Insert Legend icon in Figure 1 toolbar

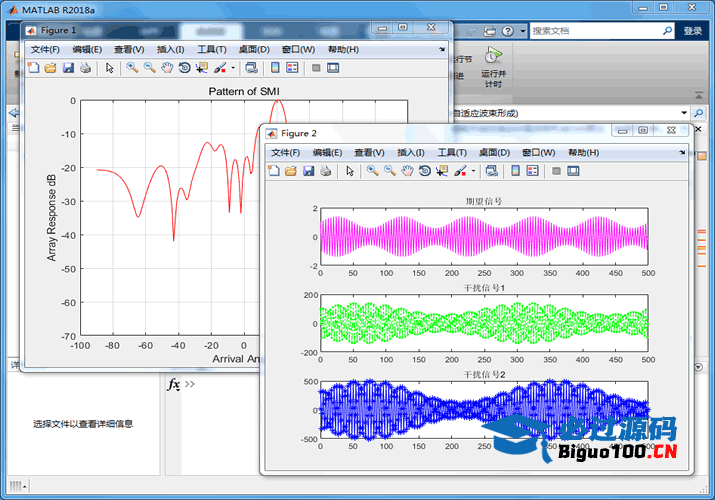[x=292, y=68]
